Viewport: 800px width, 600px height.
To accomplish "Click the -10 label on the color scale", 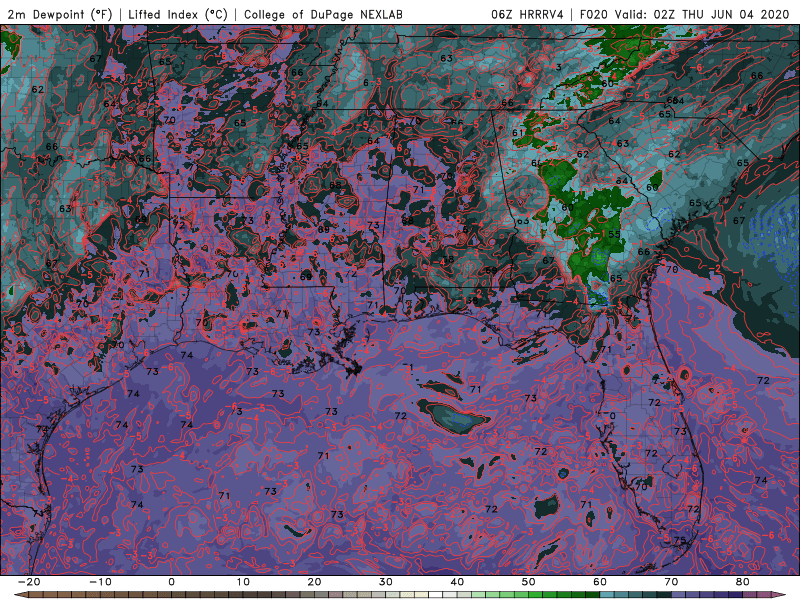I will coord(100,582).
